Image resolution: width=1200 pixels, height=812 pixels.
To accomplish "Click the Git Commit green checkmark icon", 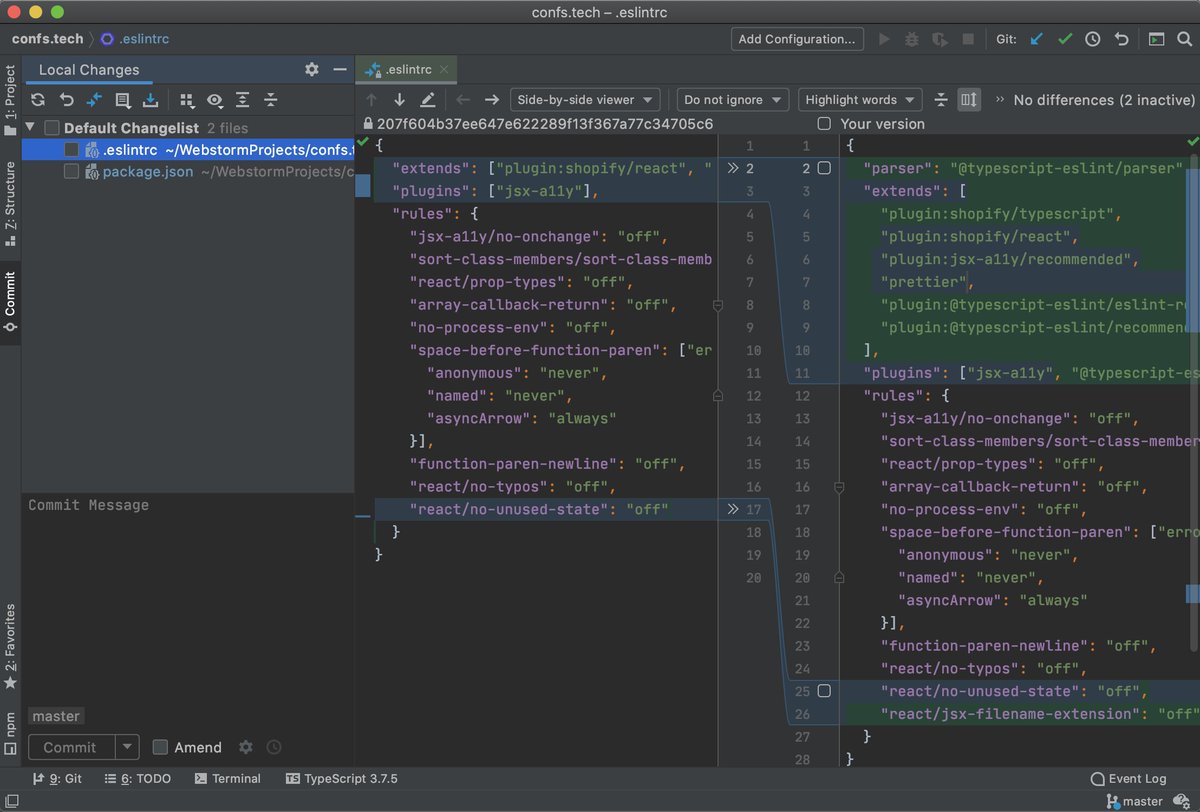I will coord(1064,39).
